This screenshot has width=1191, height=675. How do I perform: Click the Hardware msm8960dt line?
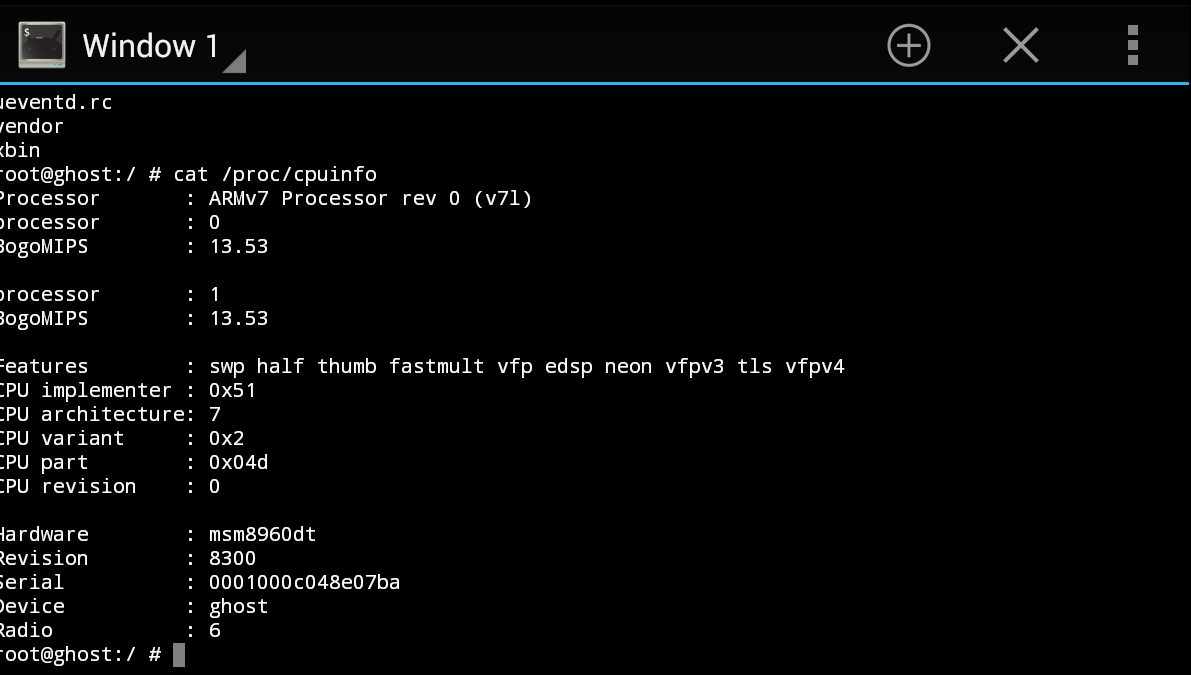[158, 535]
